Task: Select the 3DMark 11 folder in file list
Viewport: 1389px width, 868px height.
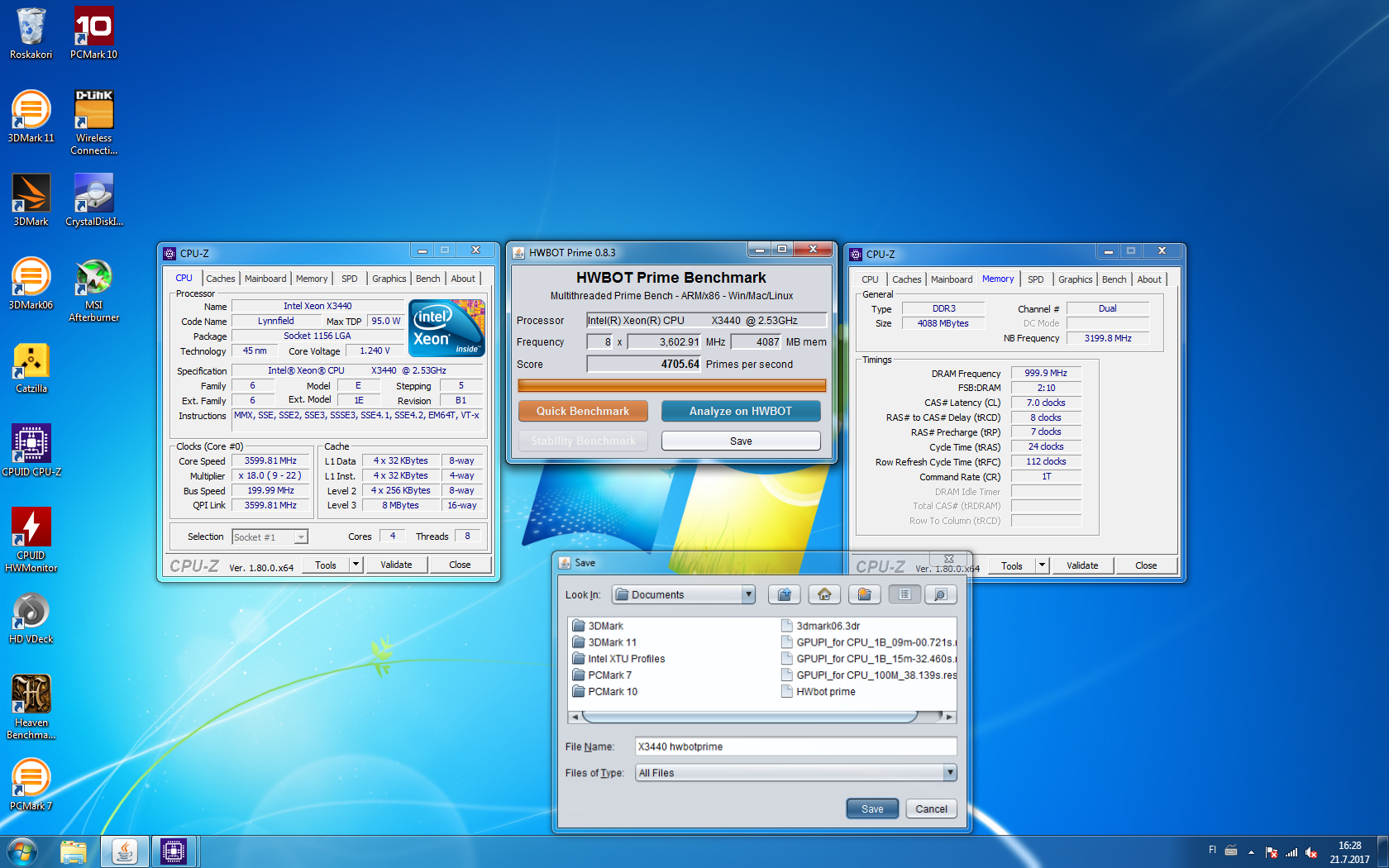Action: [604, 642]
